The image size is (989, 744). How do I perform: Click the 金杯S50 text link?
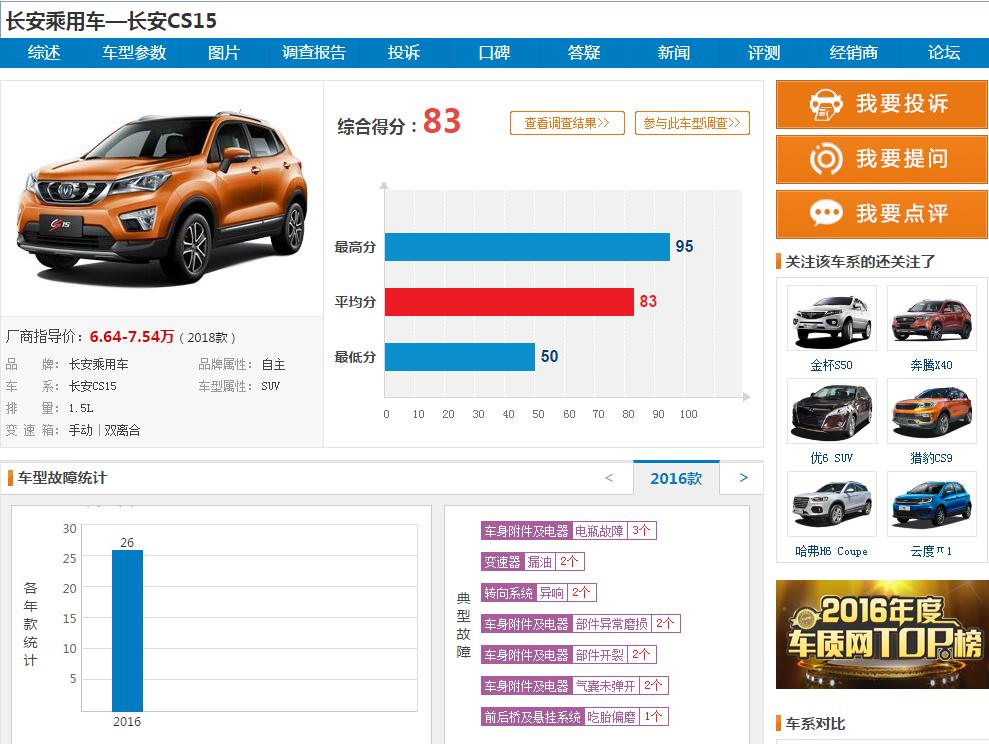831,365
